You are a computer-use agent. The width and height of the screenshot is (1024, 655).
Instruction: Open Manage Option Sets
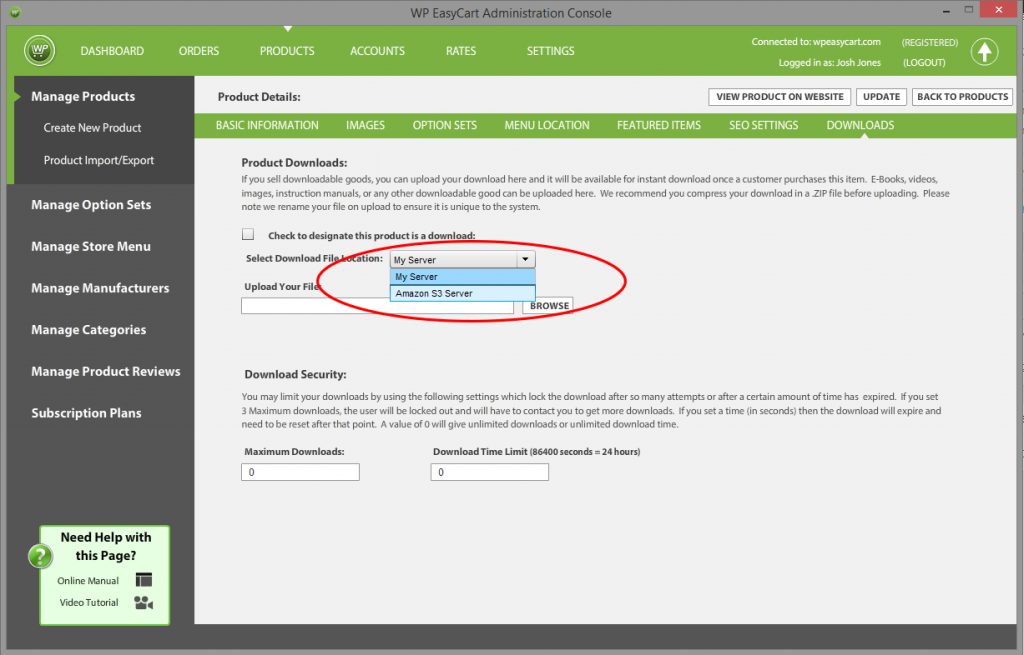click(91, 205)
